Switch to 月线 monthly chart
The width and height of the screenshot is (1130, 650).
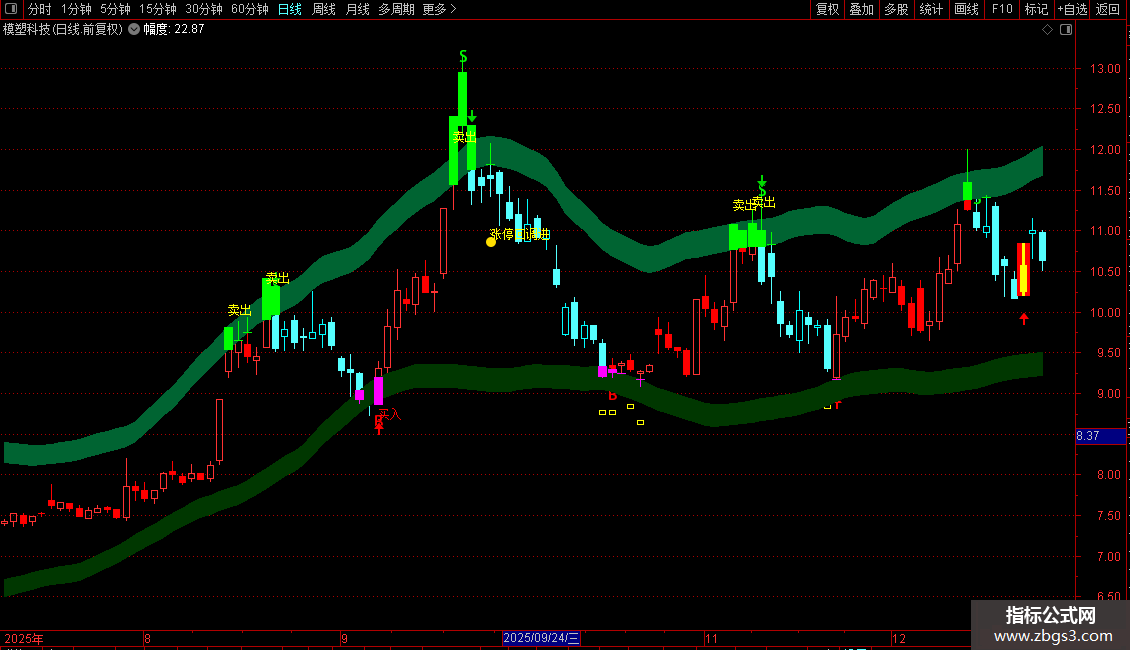[357, 9]
